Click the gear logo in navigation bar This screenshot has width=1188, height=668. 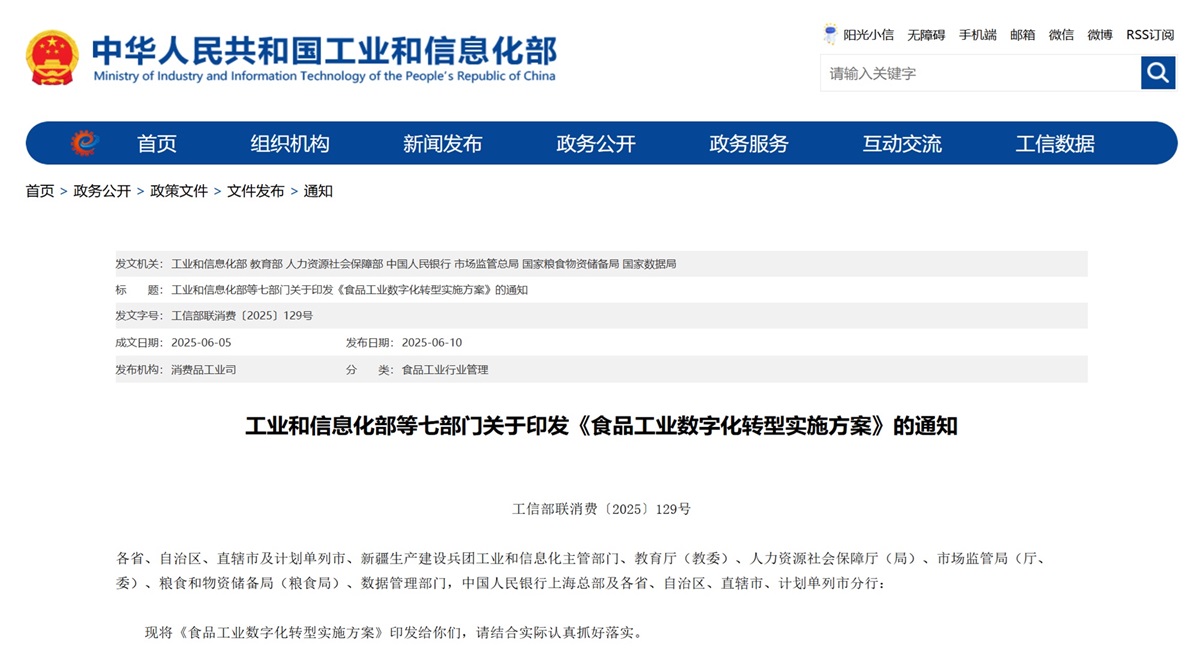(x=84, y=144)
